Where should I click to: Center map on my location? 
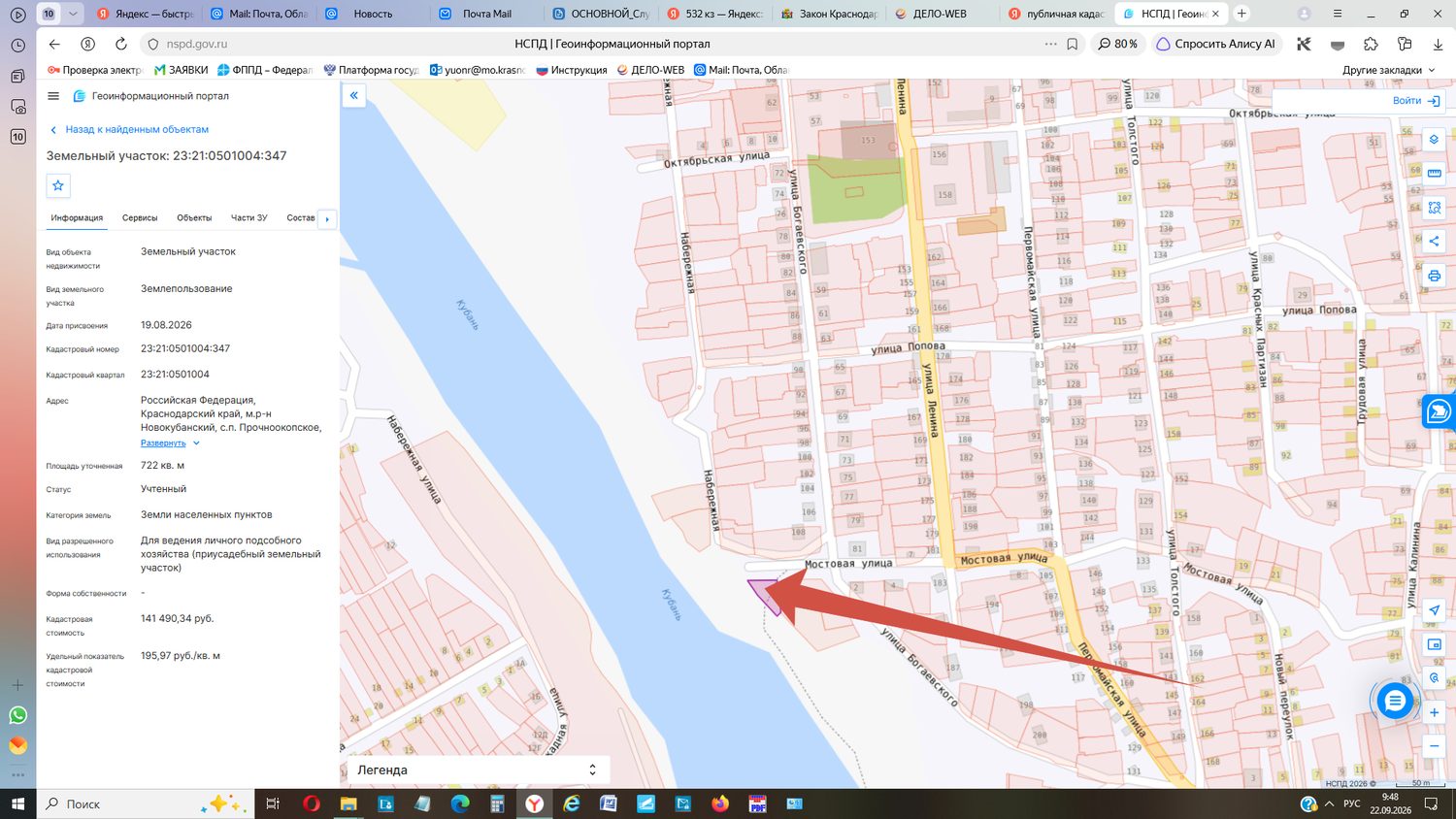[1434, 610]
